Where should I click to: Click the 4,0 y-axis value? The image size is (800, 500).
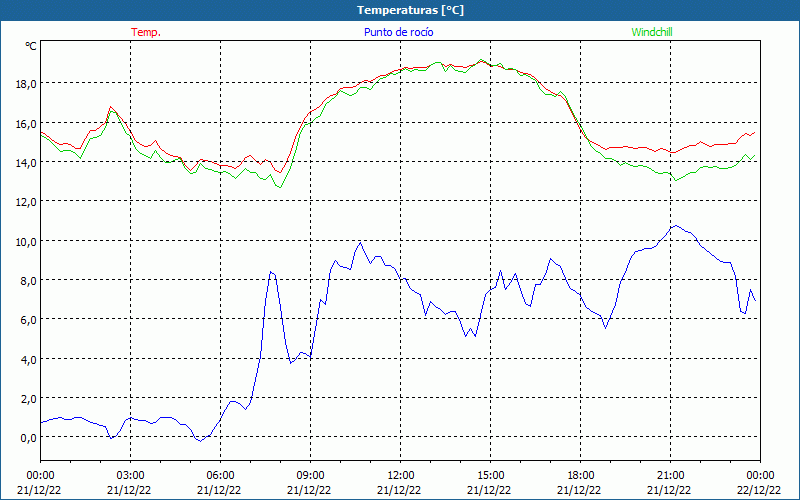(x=28, y=359)
